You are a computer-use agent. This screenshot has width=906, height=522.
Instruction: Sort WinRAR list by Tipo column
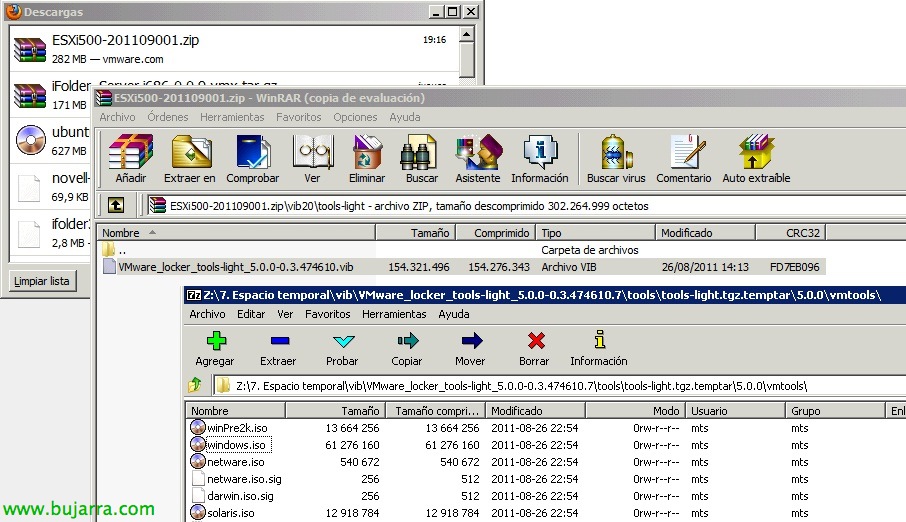(x=596, y=232)
